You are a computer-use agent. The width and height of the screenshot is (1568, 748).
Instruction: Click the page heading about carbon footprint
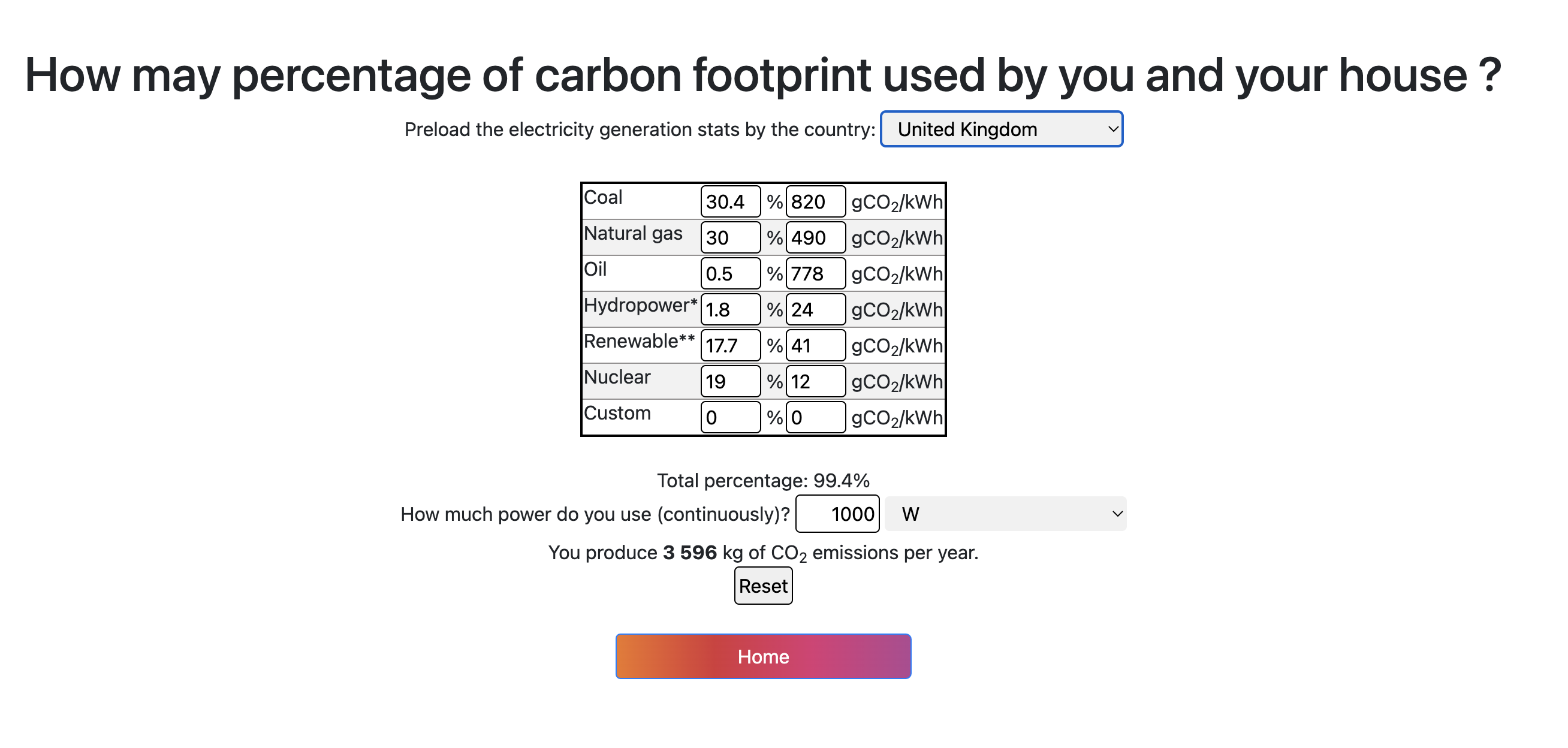(x=762, y=75)
